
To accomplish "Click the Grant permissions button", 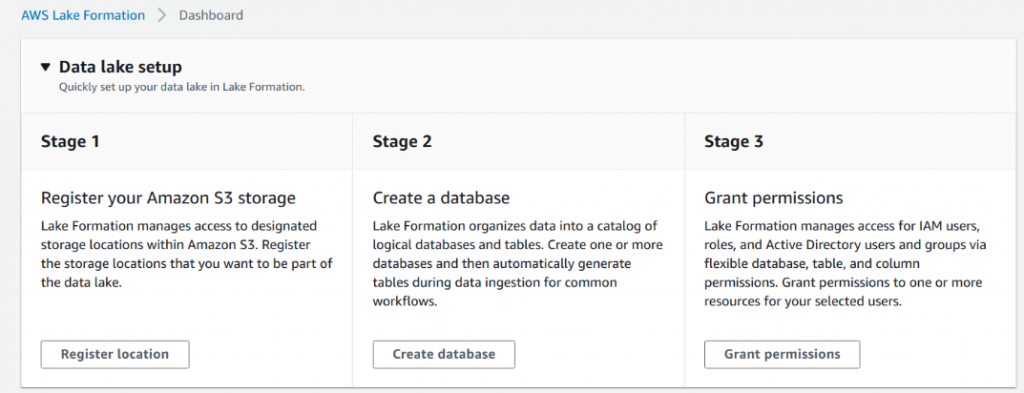I will click(x=782, y=354).
